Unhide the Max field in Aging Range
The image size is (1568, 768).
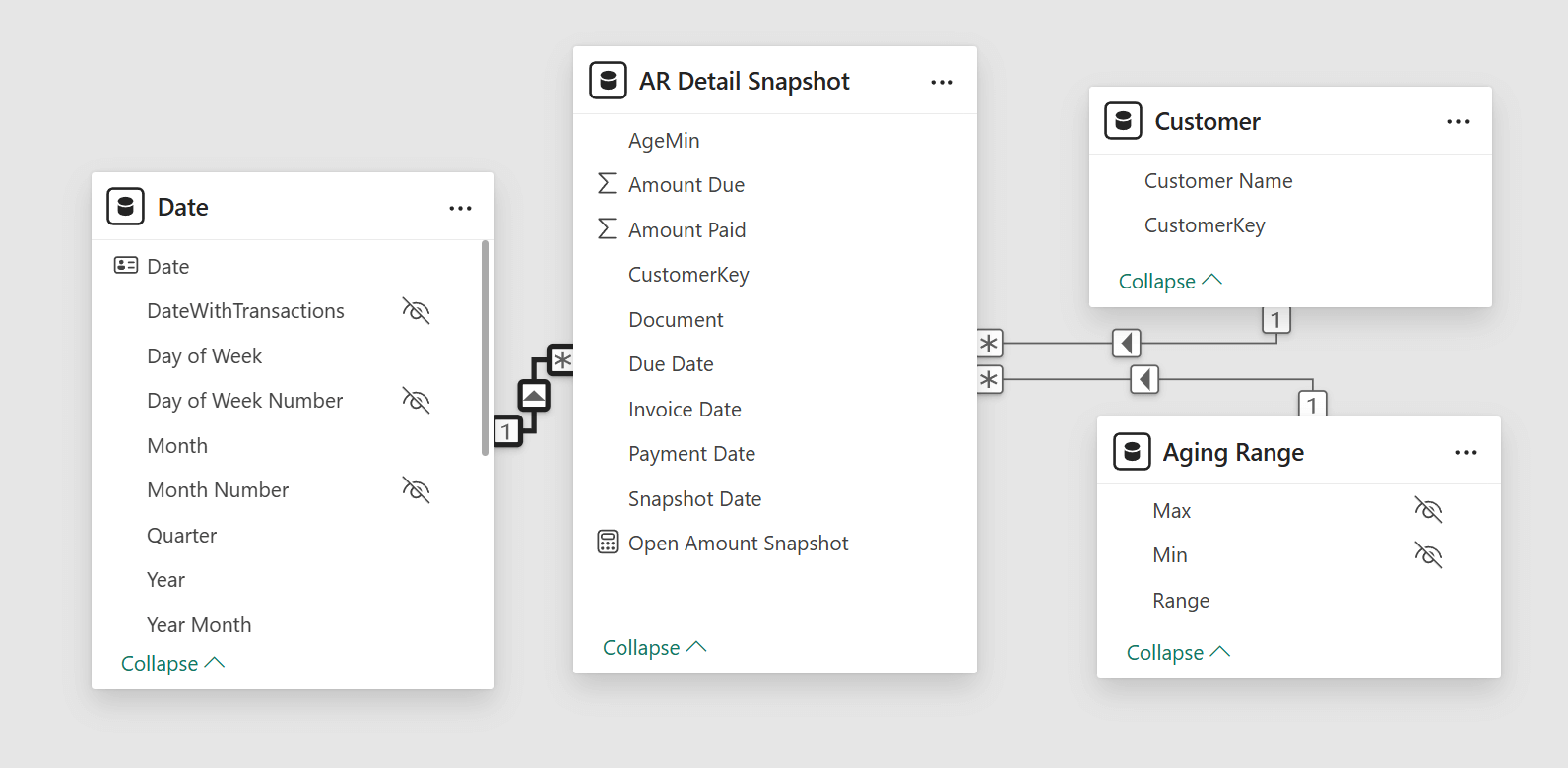(1428, 510)
